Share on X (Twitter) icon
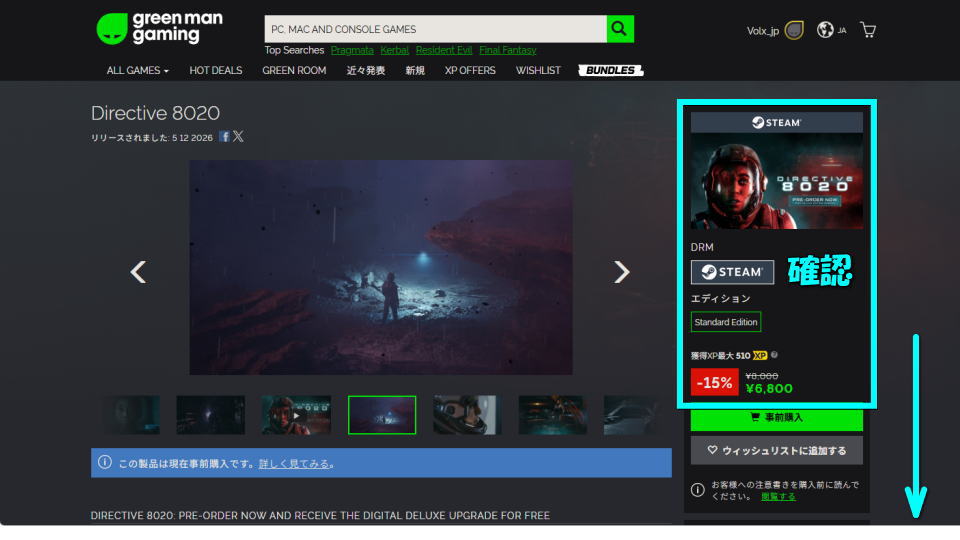 point(238,137)
